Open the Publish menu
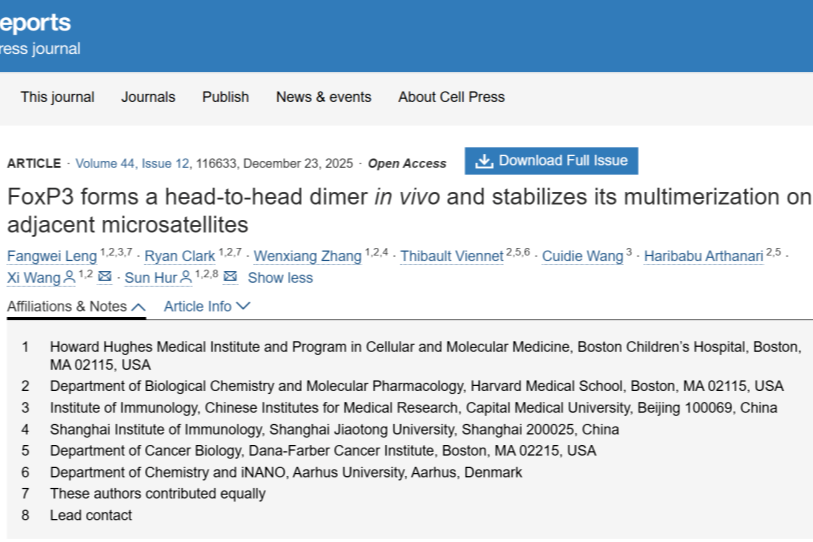This screenshot has height=542, width=813. point(225,97)
